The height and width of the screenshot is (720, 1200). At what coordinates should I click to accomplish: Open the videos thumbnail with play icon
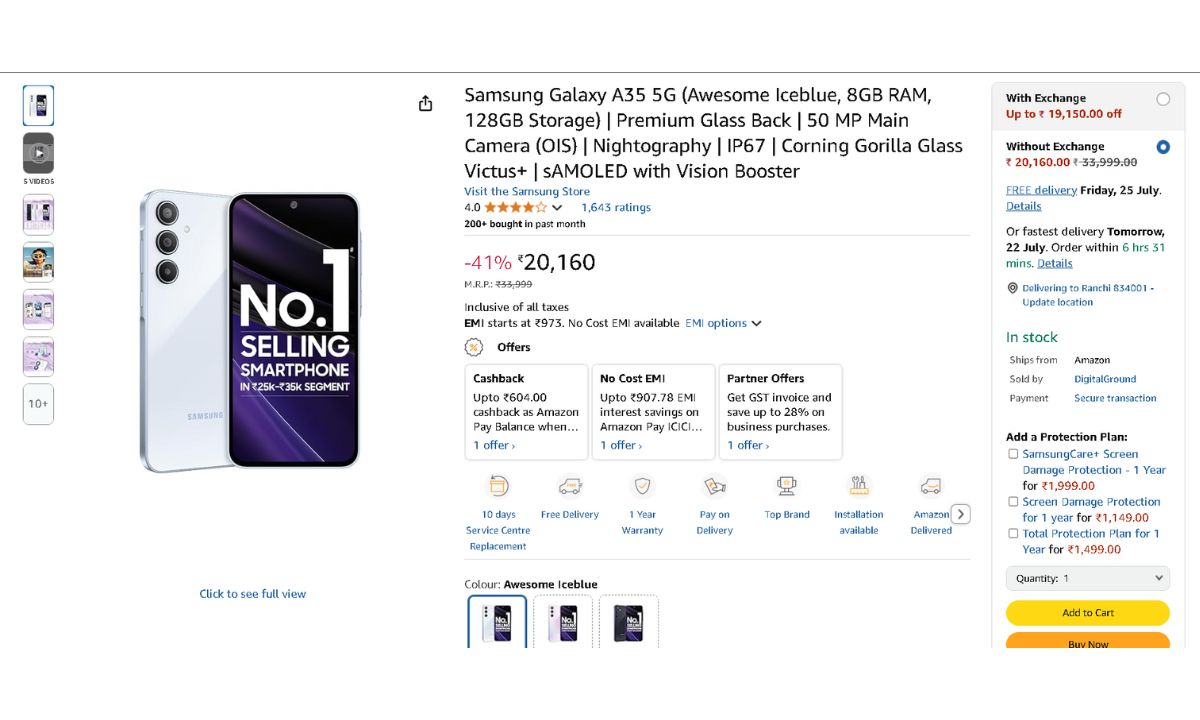[x=38, y=153]
